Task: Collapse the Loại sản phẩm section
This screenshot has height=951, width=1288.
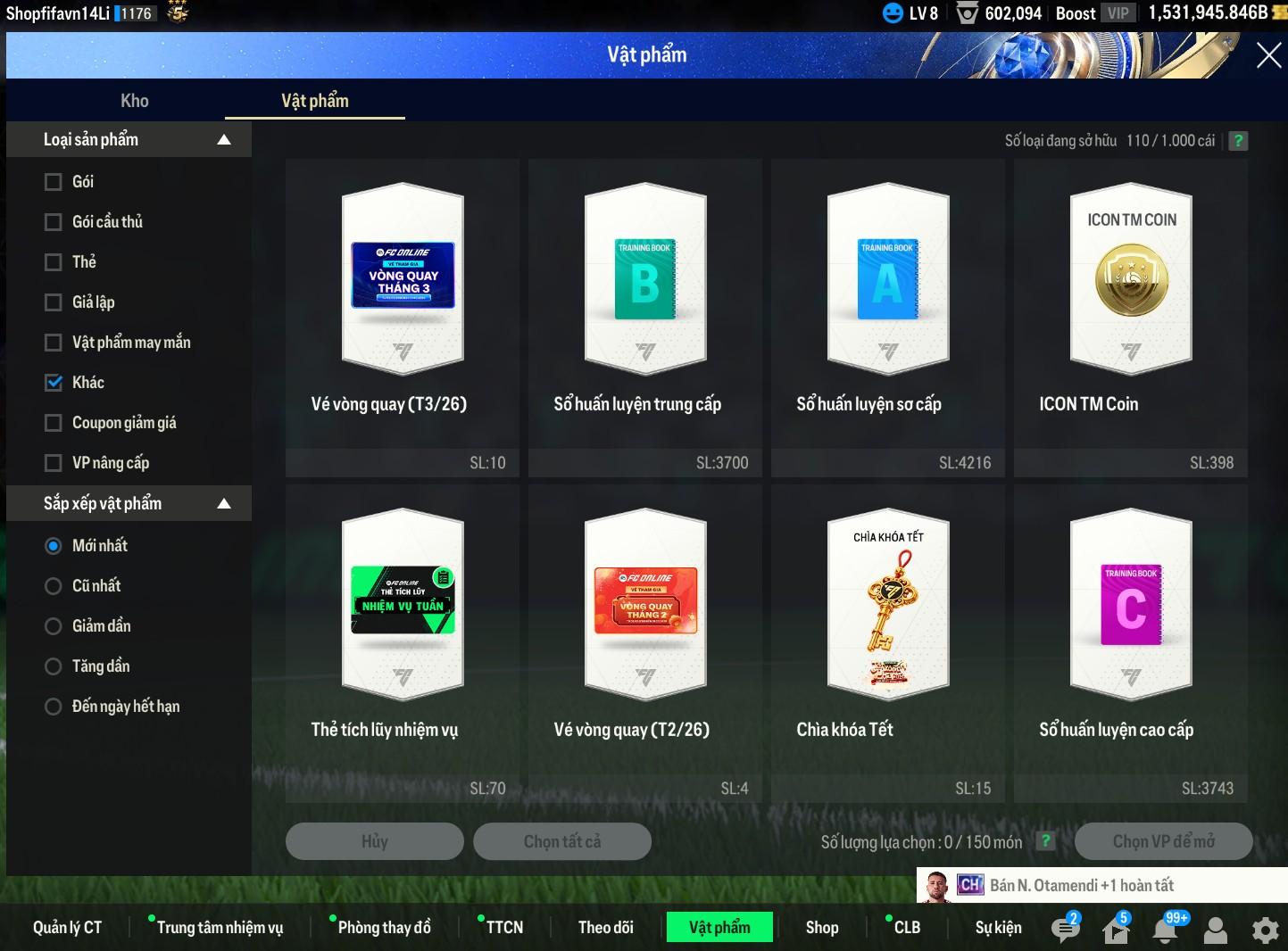Action: point(224,140)
